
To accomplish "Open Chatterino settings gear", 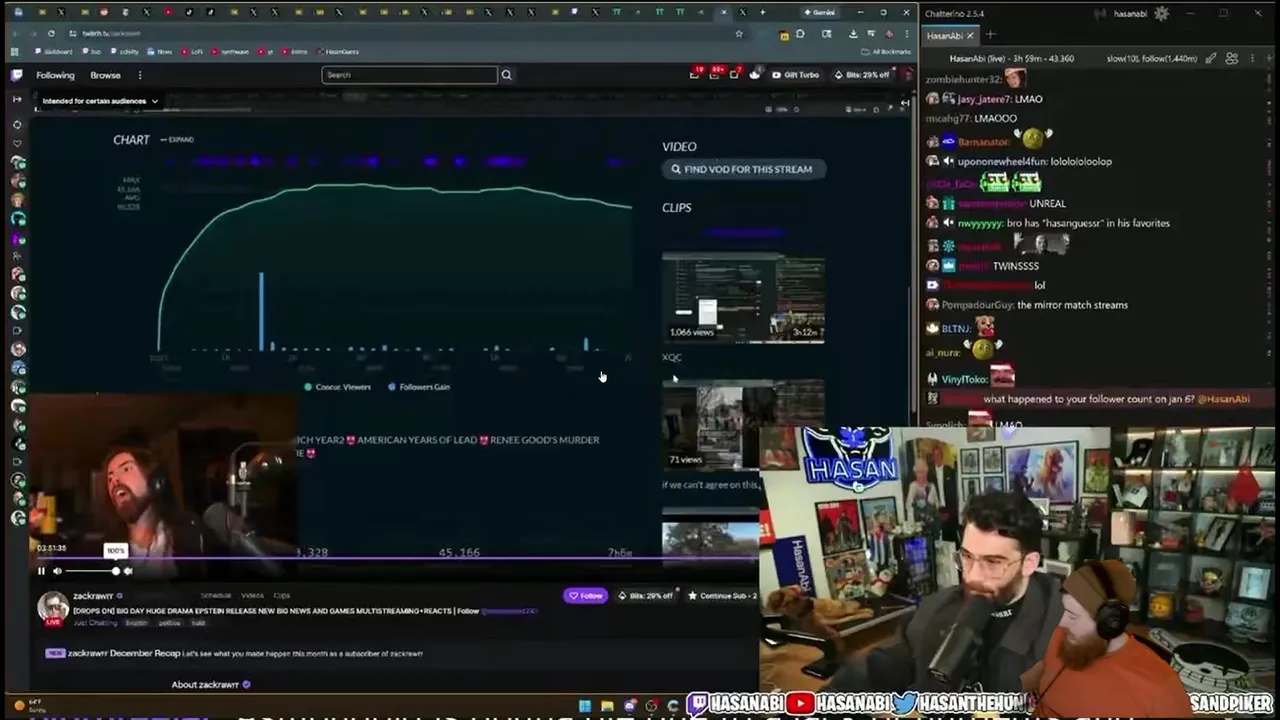I will tap(1161, 14).
